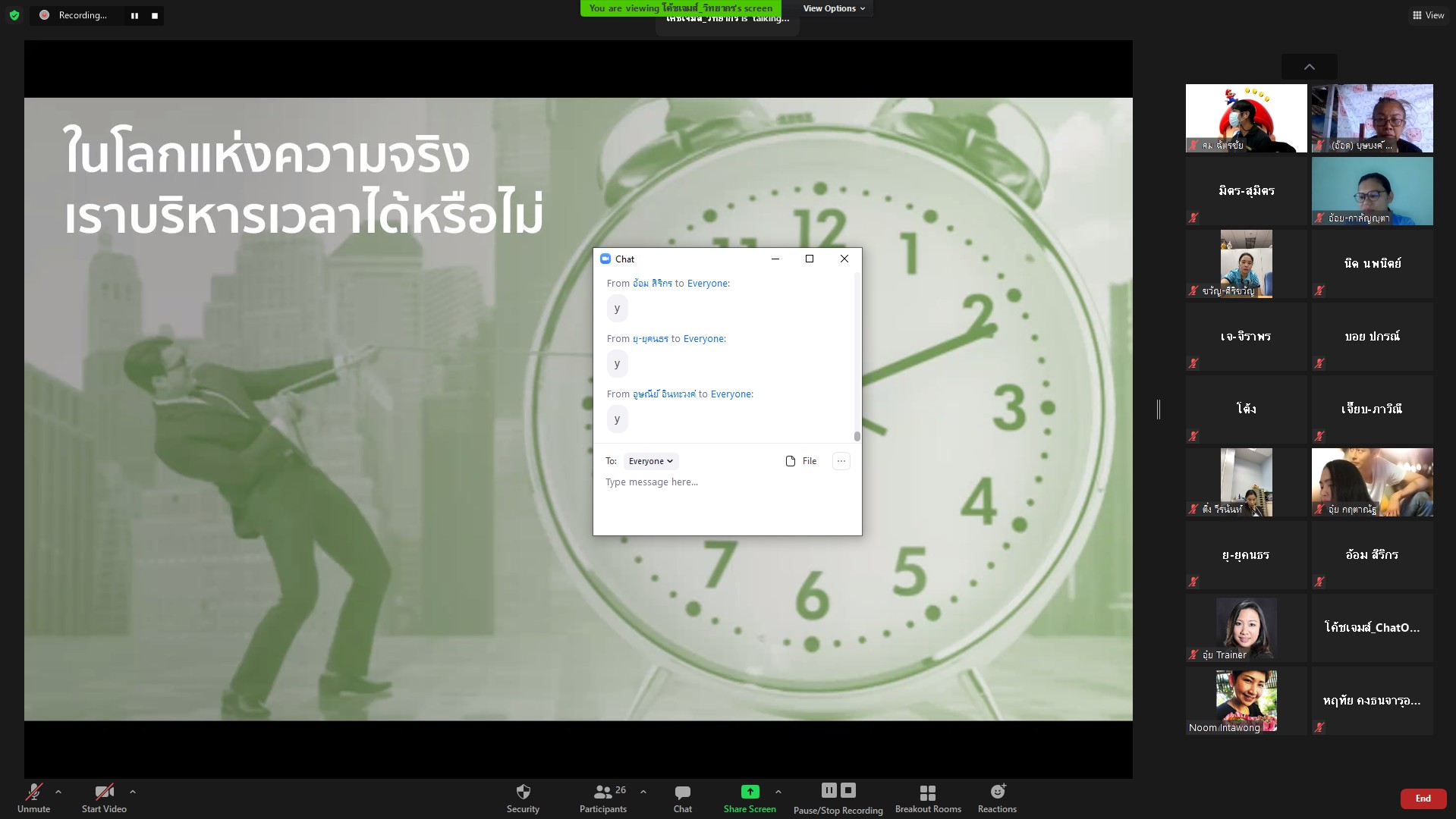Click the red End button

pos(1423,799)
